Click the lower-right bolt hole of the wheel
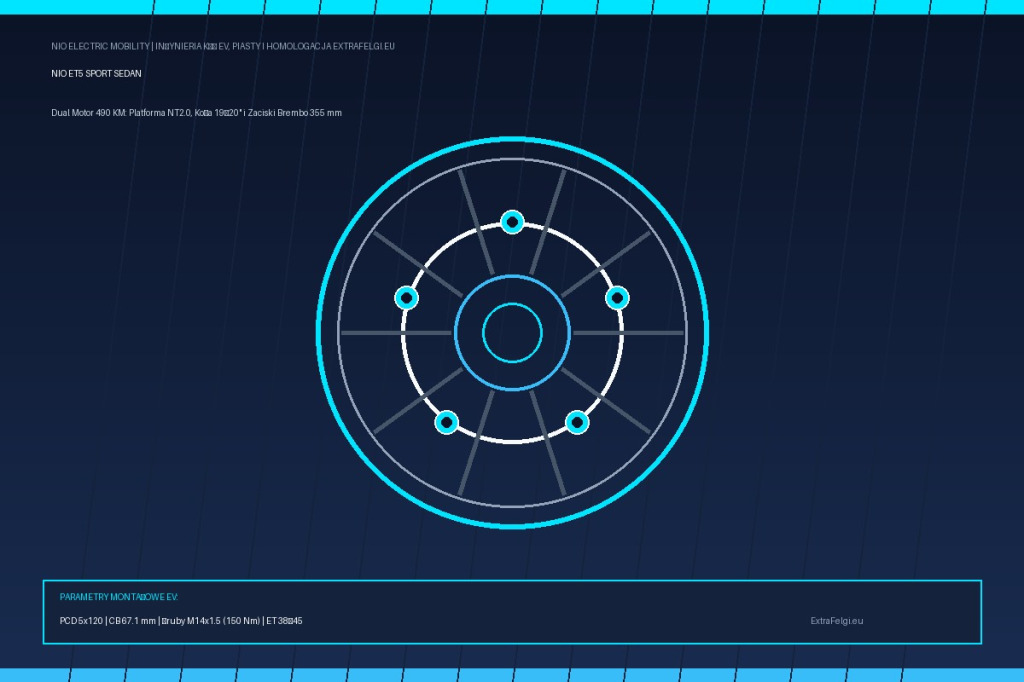 click(577, 422)
